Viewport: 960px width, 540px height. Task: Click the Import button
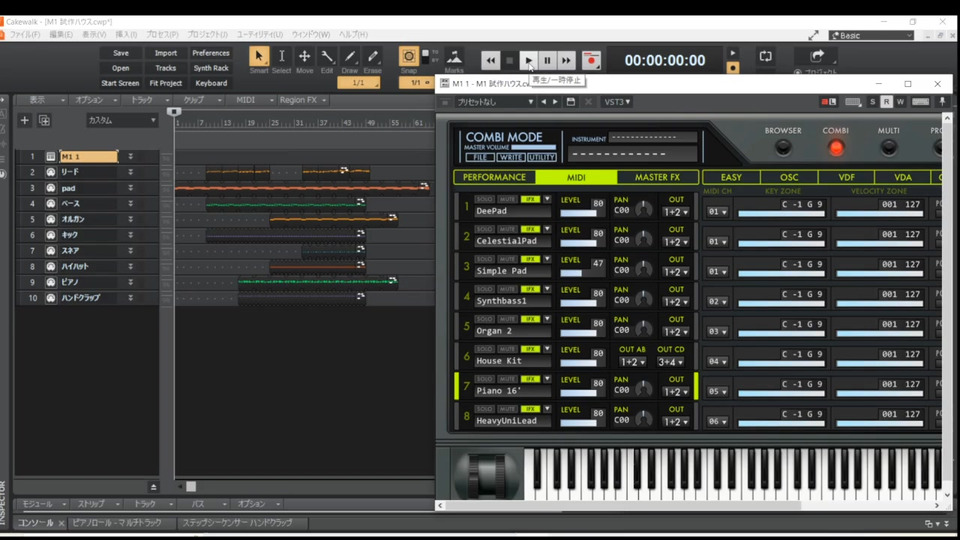[x=165, y=53]
